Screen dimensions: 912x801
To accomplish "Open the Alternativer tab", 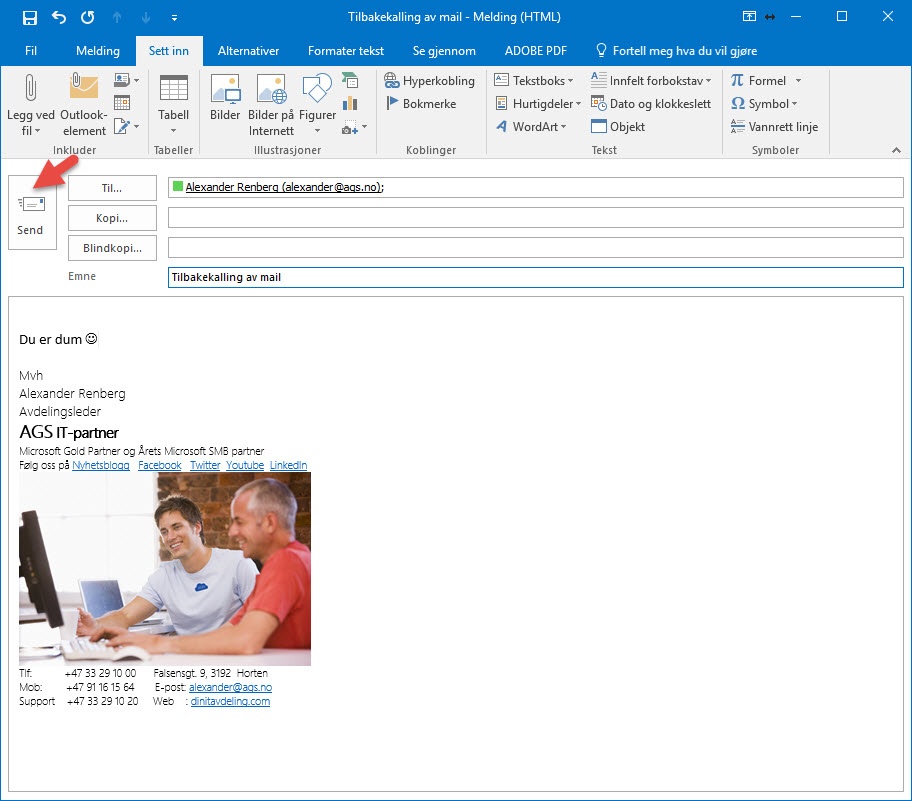I will pos(248,51).
